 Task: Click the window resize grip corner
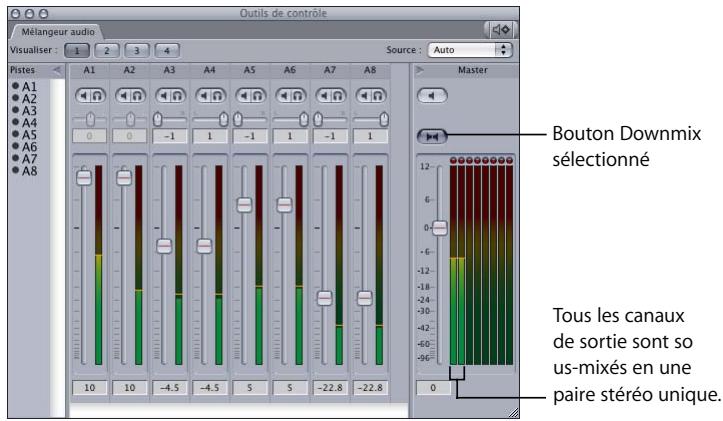pos(513,412)
